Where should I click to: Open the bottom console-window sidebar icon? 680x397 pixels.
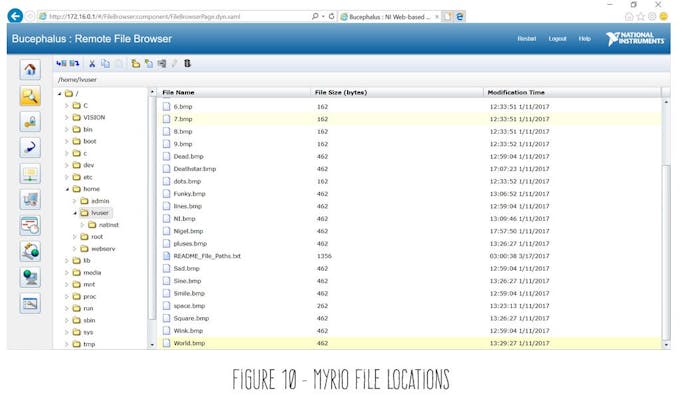pos(30,303)
